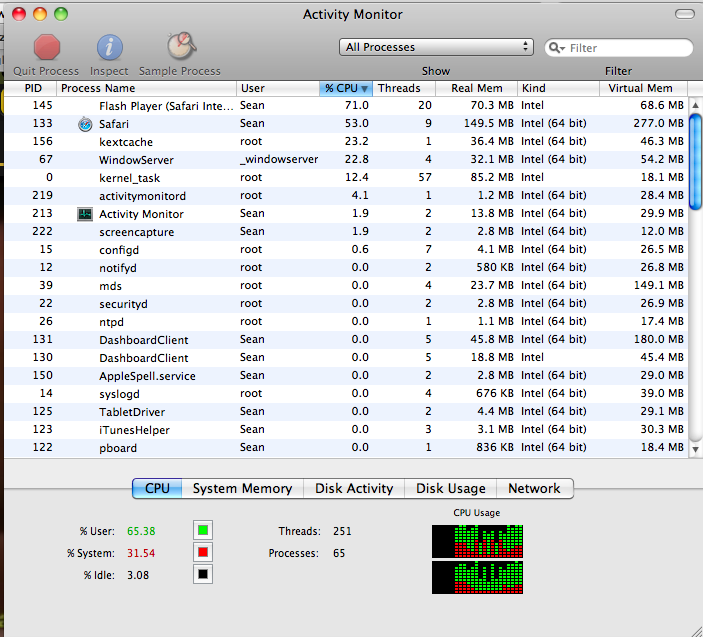Click the scrollbar down arrow of process list
The height and width of the screenshot is (637, 703).
695,449
